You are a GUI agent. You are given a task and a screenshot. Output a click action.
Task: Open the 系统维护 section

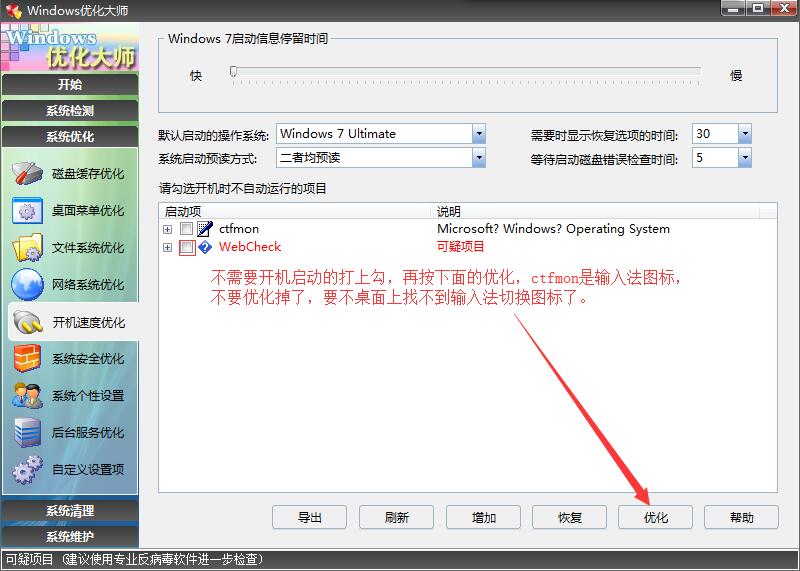[70, 537]
